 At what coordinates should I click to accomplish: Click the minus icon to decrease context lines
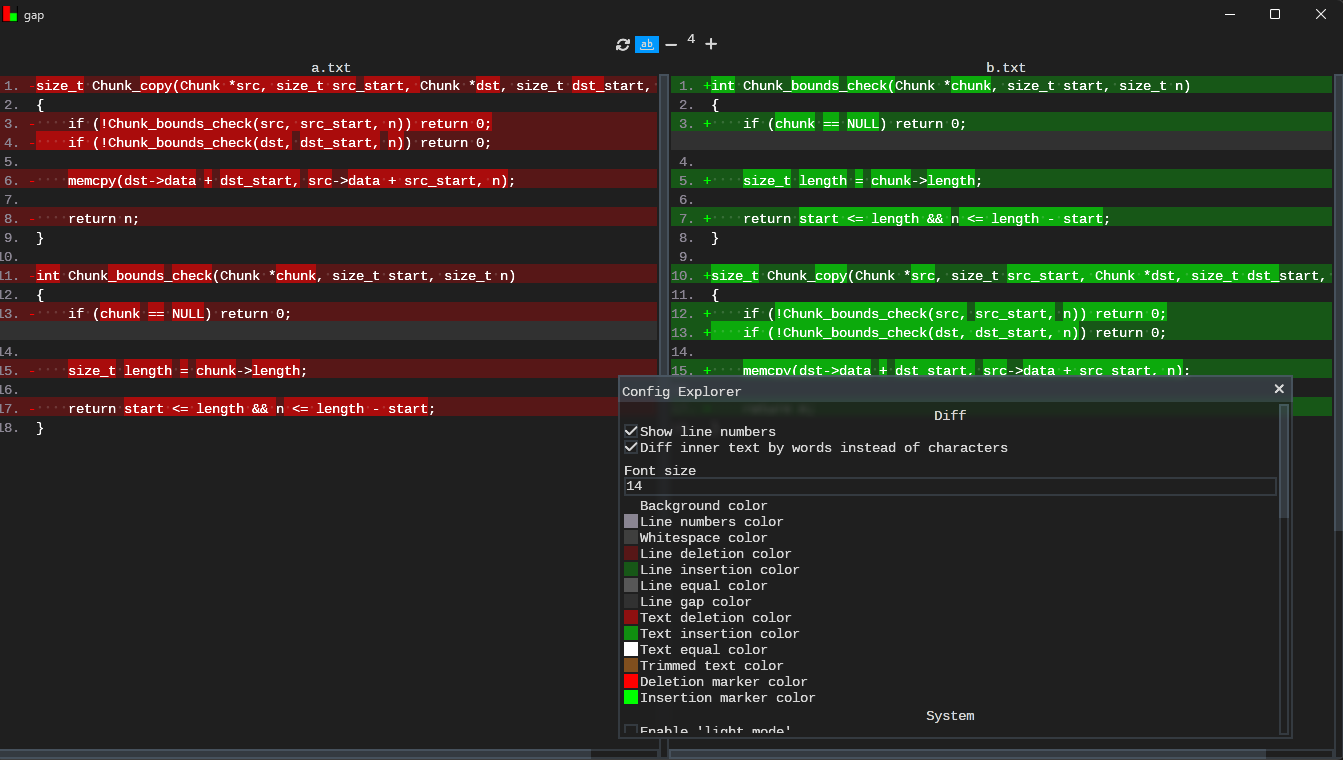click(671, 45)
